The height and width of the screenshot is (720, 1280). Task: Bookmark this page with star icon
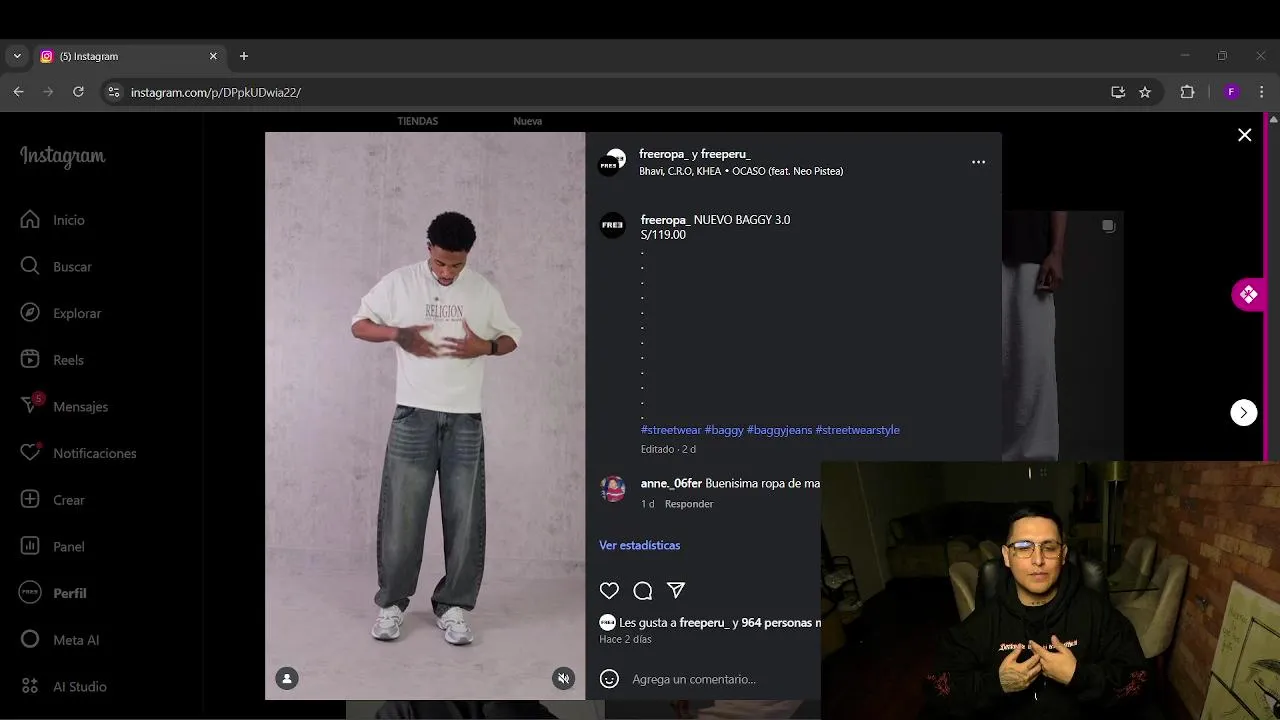[1145, 92]
